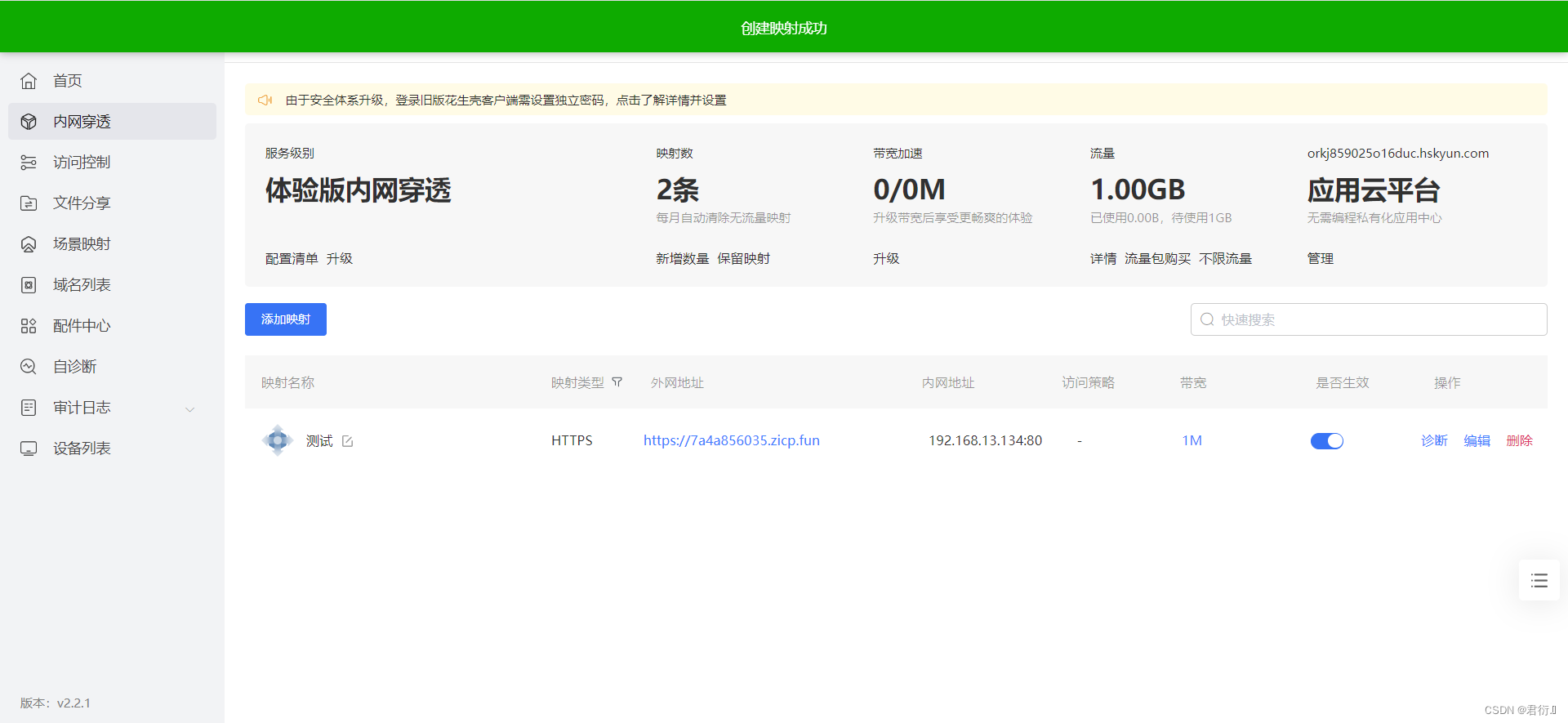The image size is (1568, 723).
Task: Select 内网穿透 menu item
Action: [113, 122]
